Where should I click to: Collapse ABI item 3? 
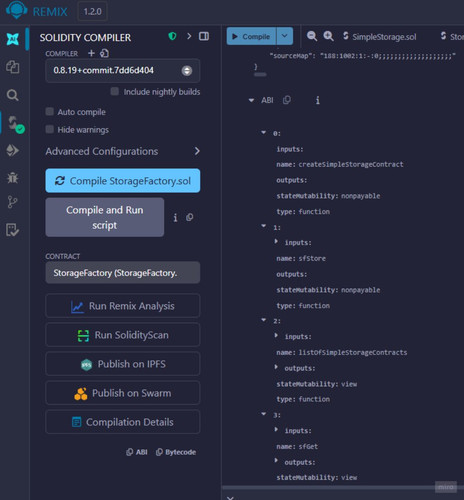click(x=264, y=414)
